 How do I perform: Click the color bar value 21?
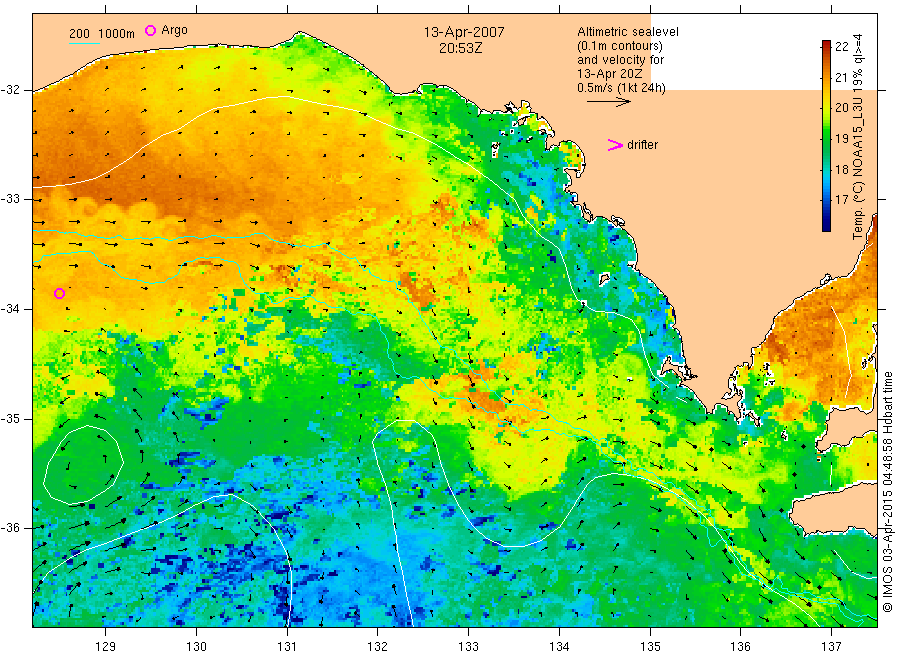click(x=841, y=77)
